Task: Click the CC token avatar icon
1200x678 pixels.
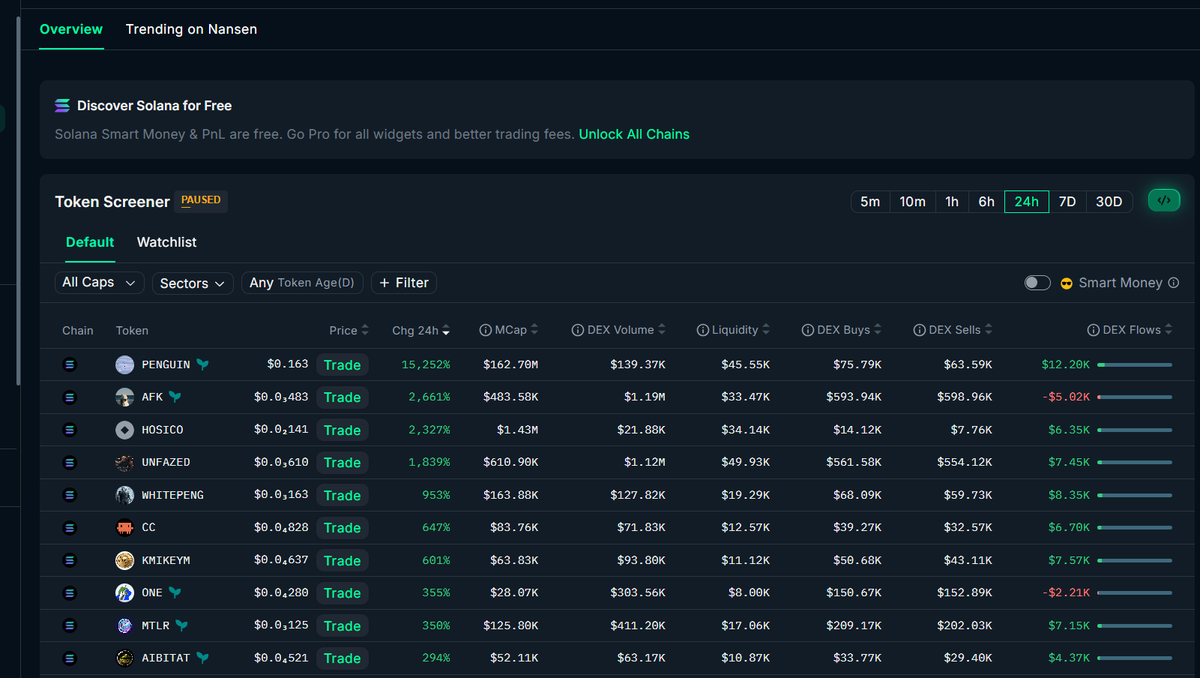Action: click(124, 527)
